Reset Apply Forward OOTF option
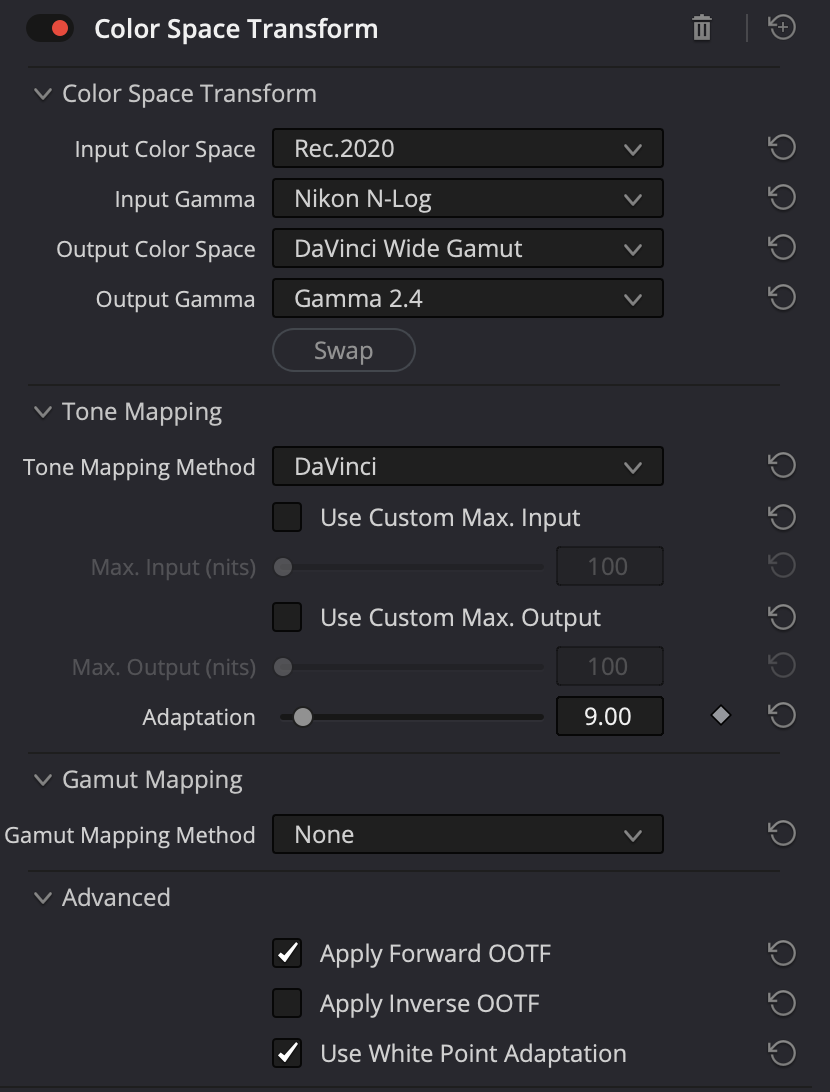This screenshot has height=1092, width=830. click(x=782, y=953)
